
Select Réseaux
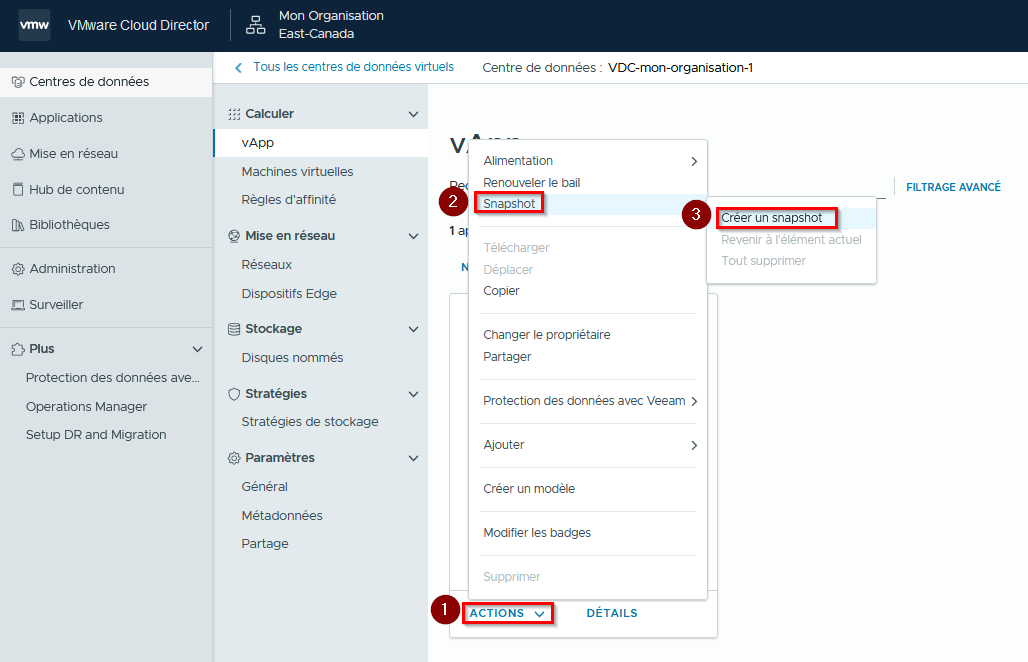267,265
